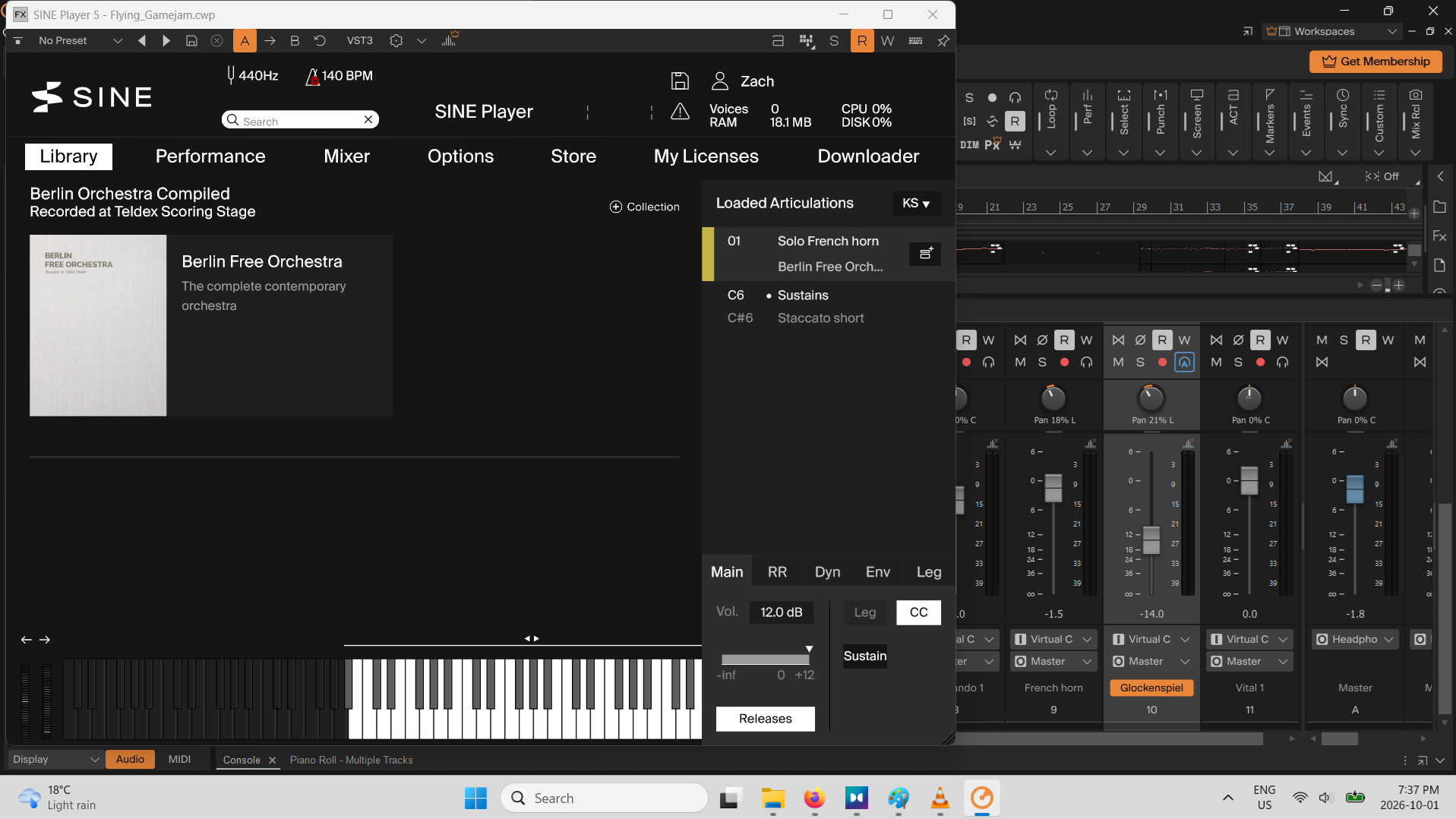Open Fx icon in DAW right sidebar
This screenshot has width=1456, height=819.
click(1439, 236)
